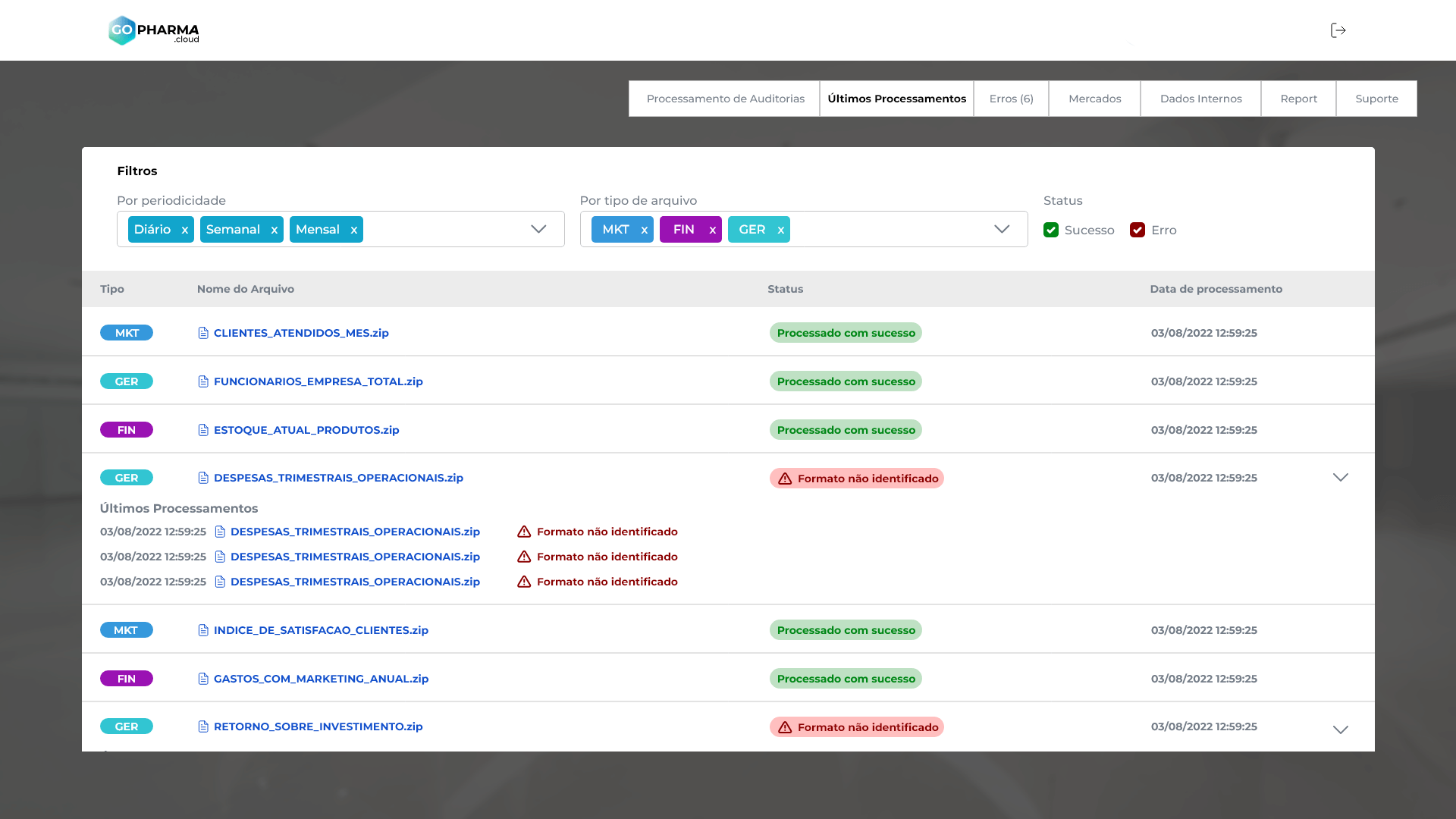The height and width of the screenshot is (819, 1456).
Task: Open the Por periodicidade dropdown arrow
Action: 538,229
